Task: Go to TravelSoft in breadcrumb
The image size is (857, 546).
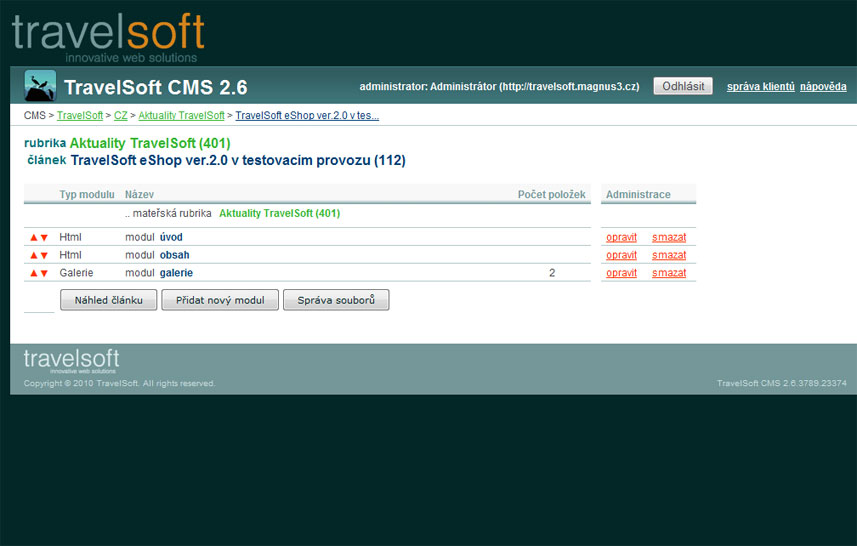Action: pyautogui.click(x=80, y=115)
